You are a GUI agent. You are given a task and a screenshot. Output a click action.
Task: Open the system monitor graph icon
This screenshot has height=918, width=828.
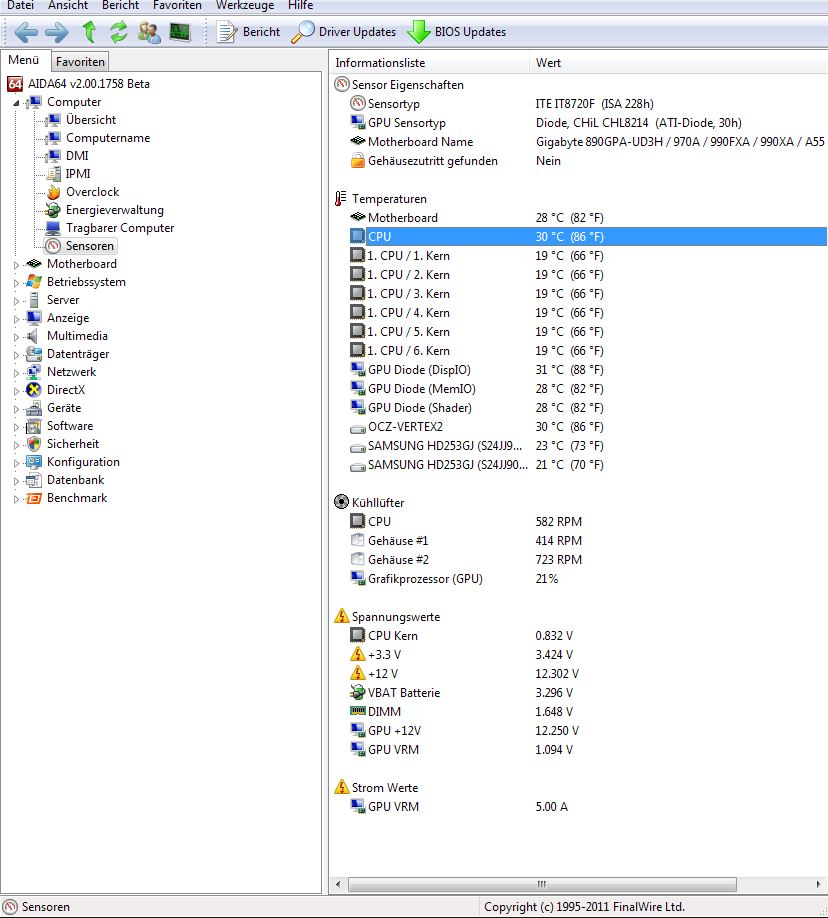pyautogui.click(x=180, y=32)
